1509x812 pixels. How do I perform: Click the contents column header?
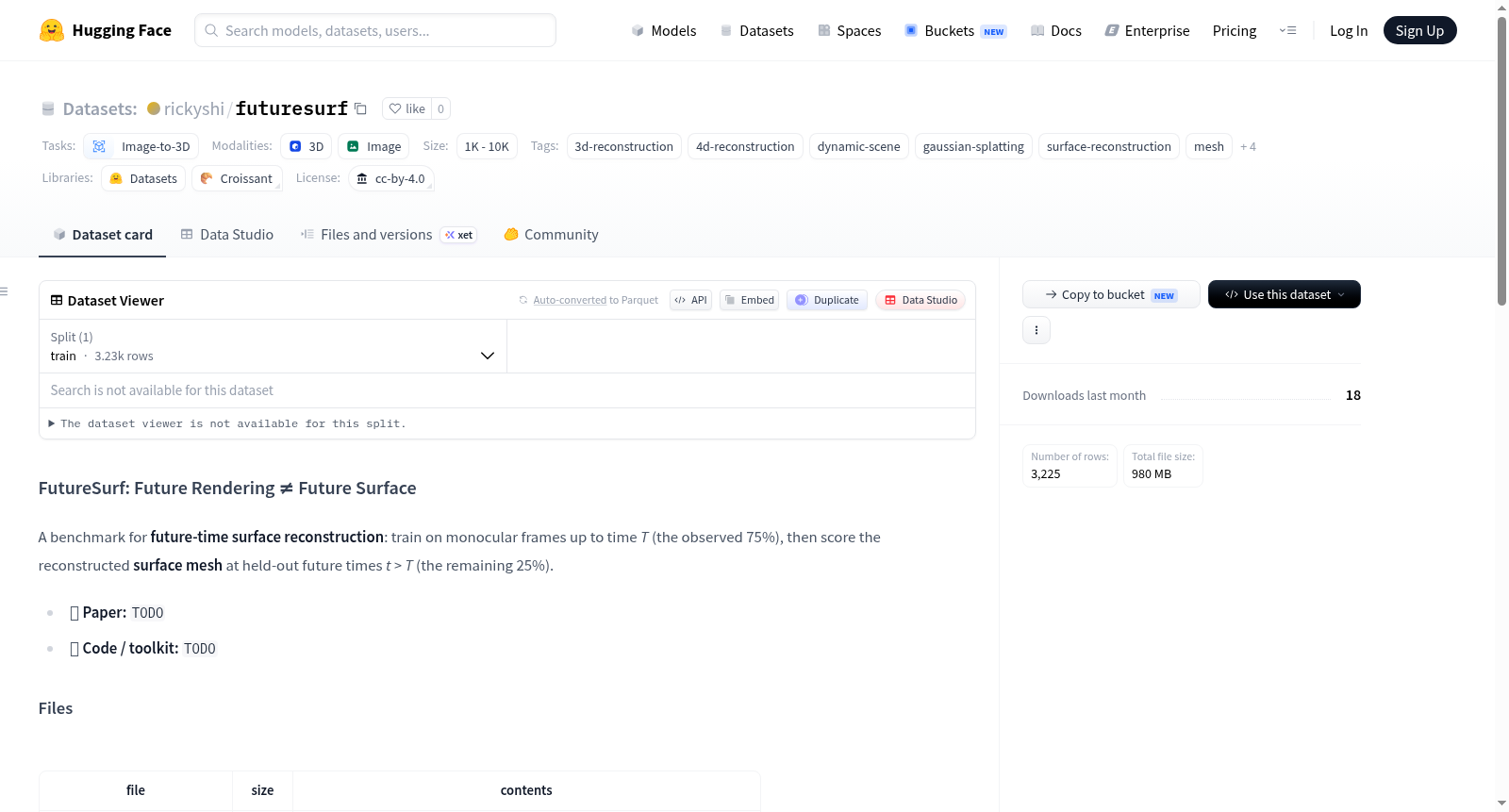(x=526, y=790)
